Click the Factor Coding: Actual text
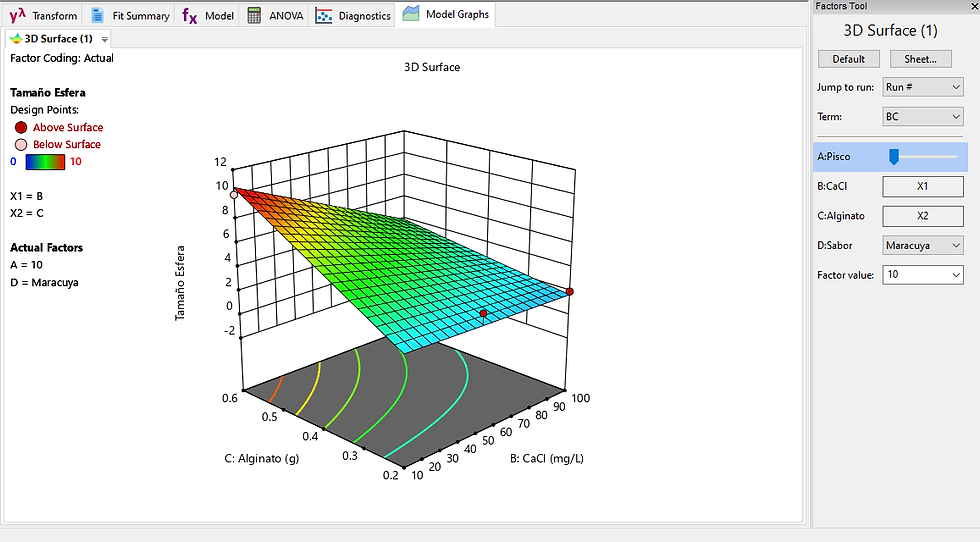The height and width of the screenshot is (542, 980). [x=62, y=58]
